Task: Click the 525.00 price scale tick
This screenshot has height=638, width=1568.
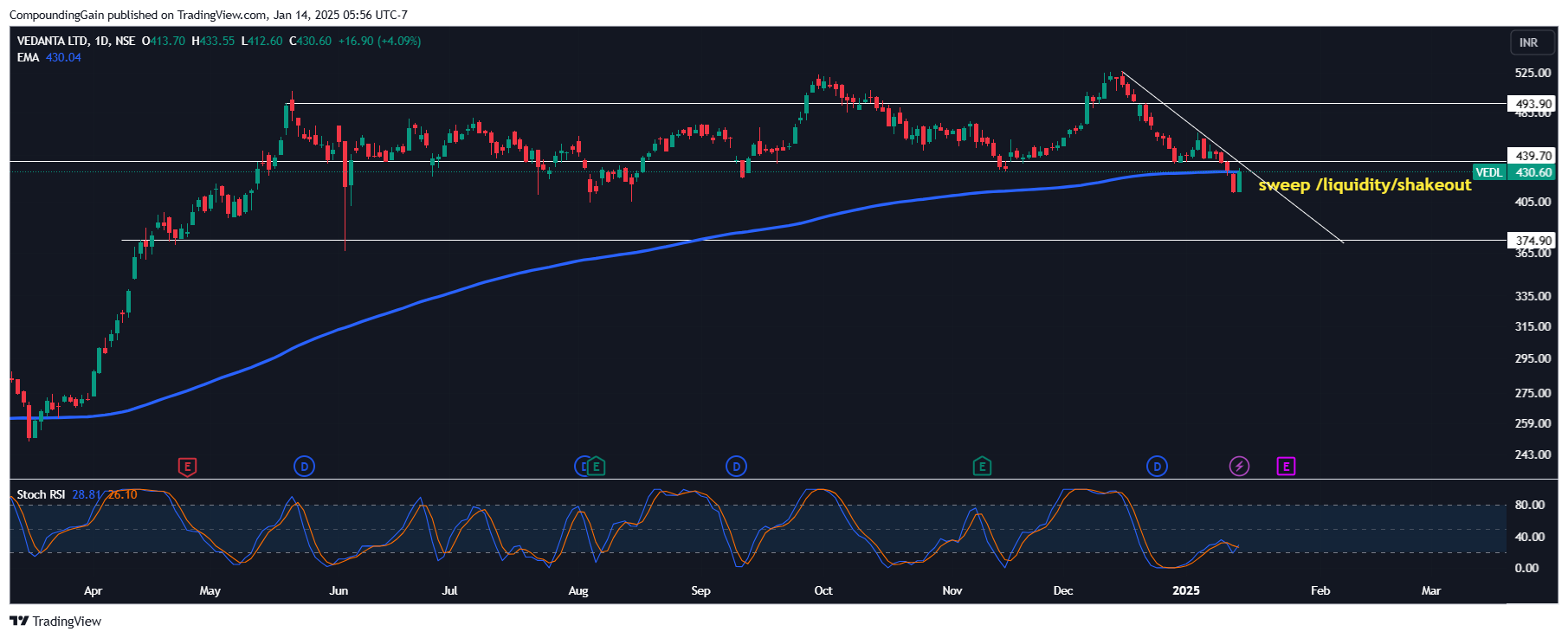Action: click(x=1533, y=73)
